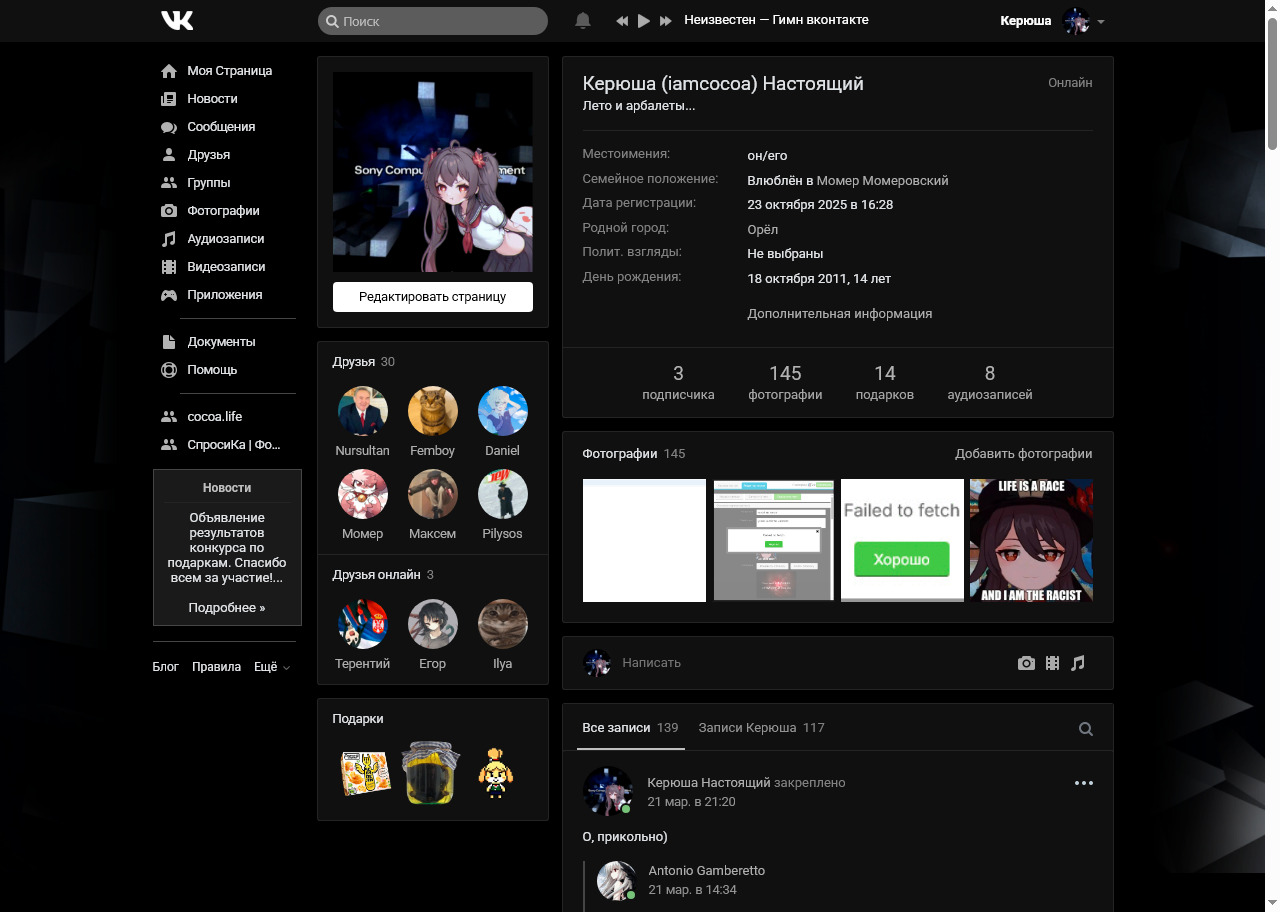1280x912 pixels.
Task: Play the current audio track
Action: point(644,21)
